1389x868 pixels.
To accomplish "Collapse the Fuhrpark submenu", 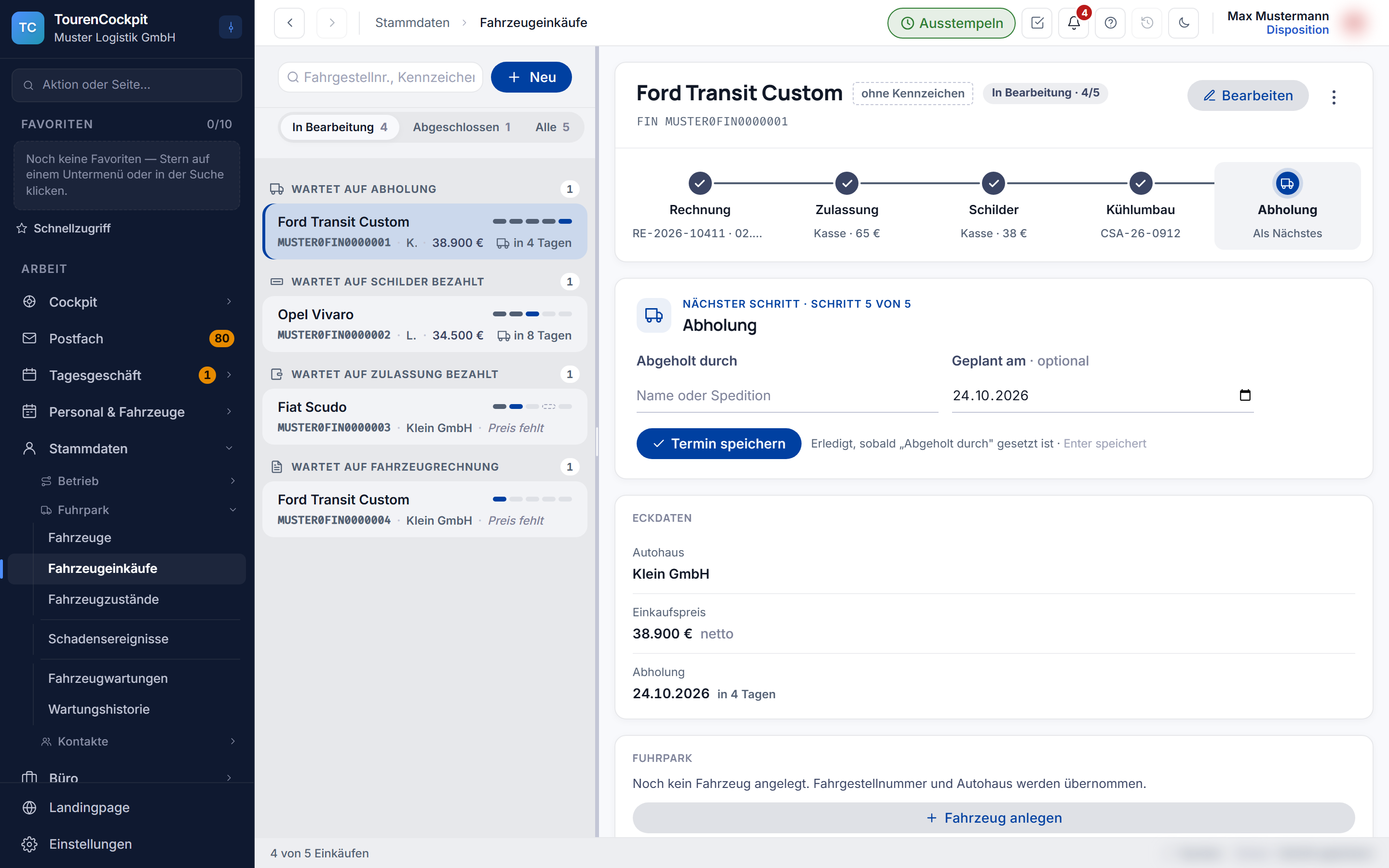I will click(x=138, y=510).
